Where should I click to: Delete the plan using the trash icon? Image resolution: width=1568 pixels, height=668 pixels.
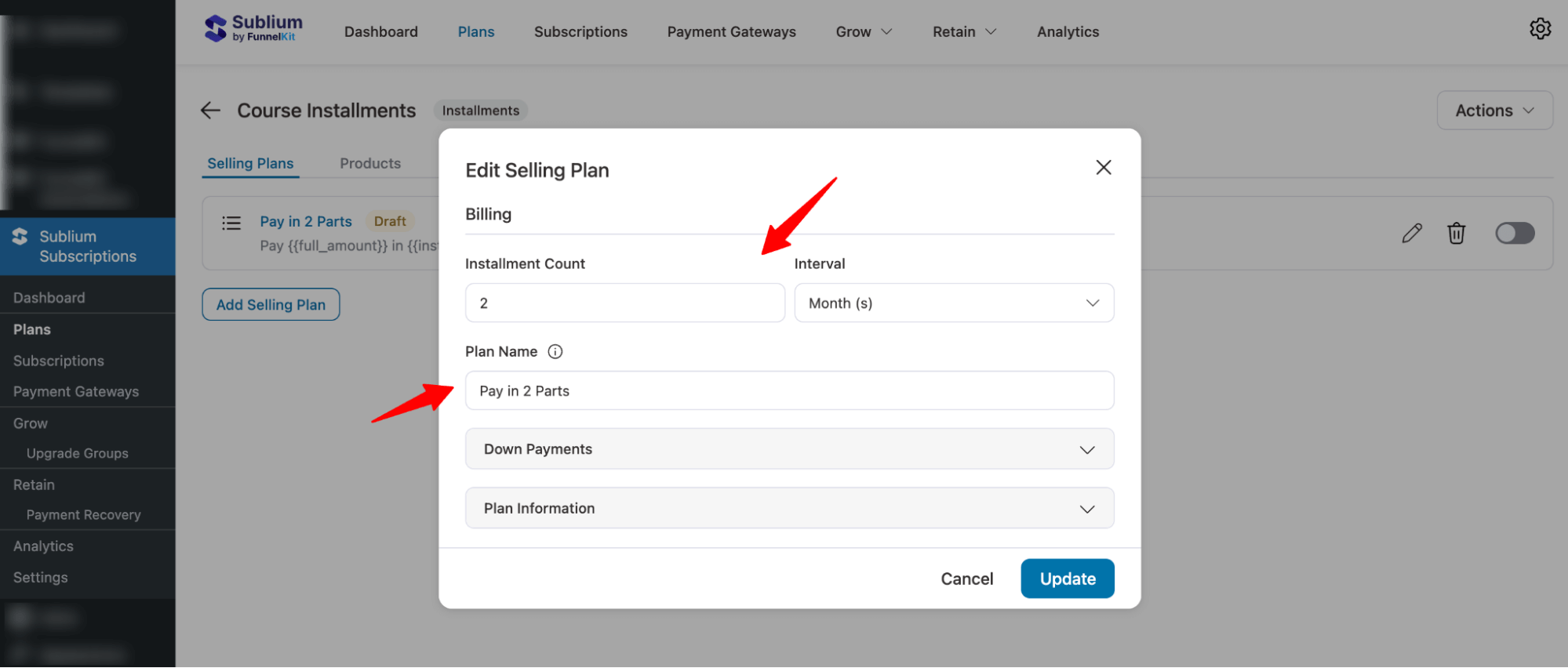(x=1456, y=233)
